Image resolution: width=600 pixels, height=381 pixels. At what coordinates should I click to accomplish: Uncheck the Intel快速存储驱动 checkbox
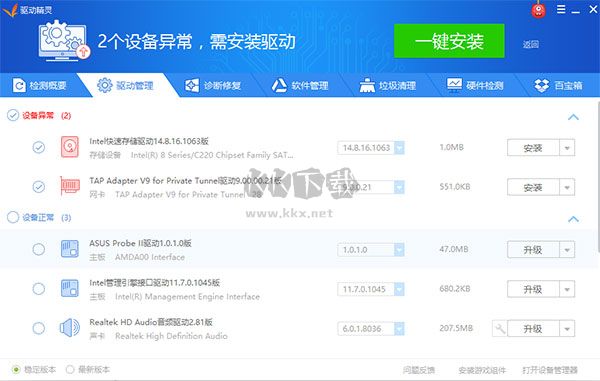tap(39, 147)
